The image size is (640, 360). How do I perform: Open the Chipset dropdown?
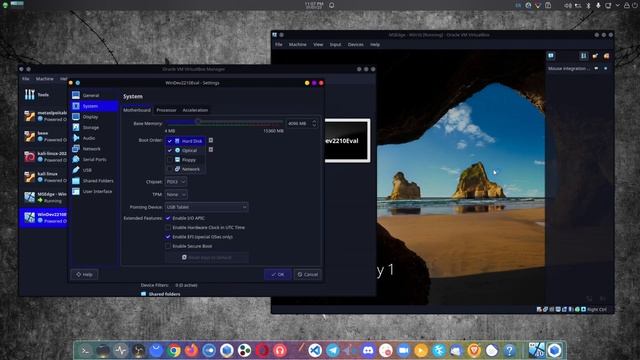pyautogui.click(x=176, y=182)
